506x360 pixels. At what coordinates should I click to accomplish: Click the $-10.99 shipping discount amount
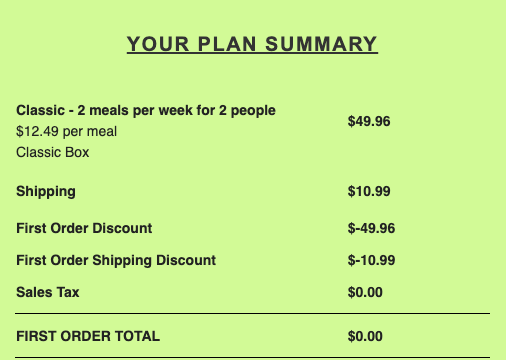coord(371,260)
